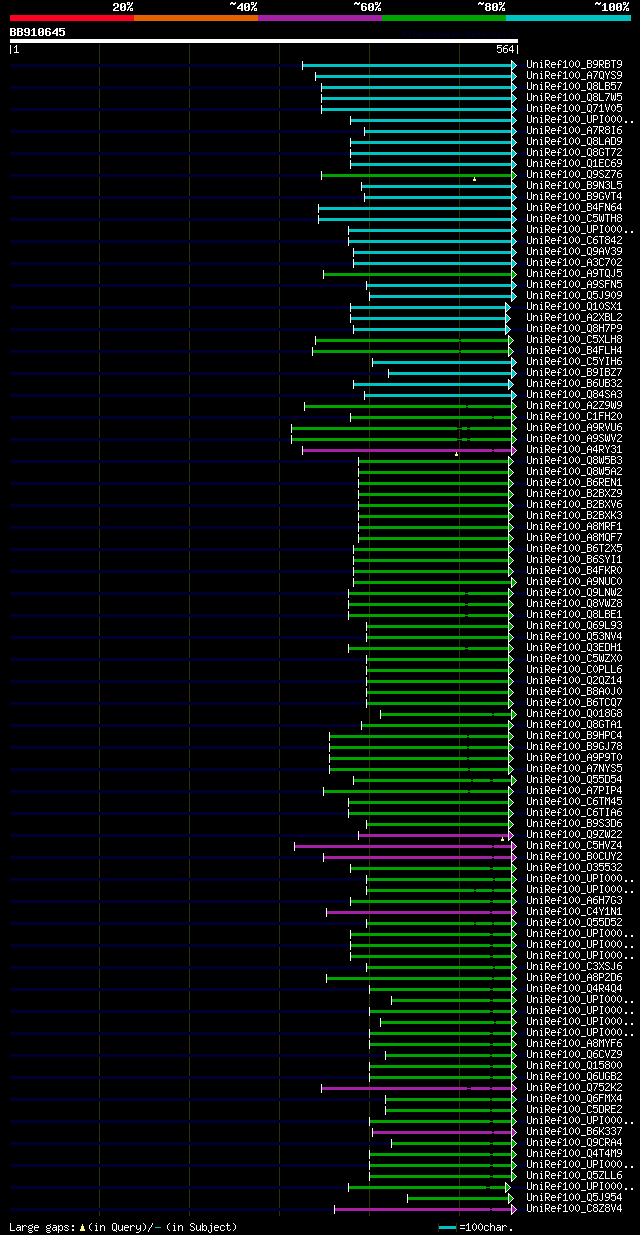
Task: Select hit UniRef100_Q84SA3
Action: (x=574, y=395)
